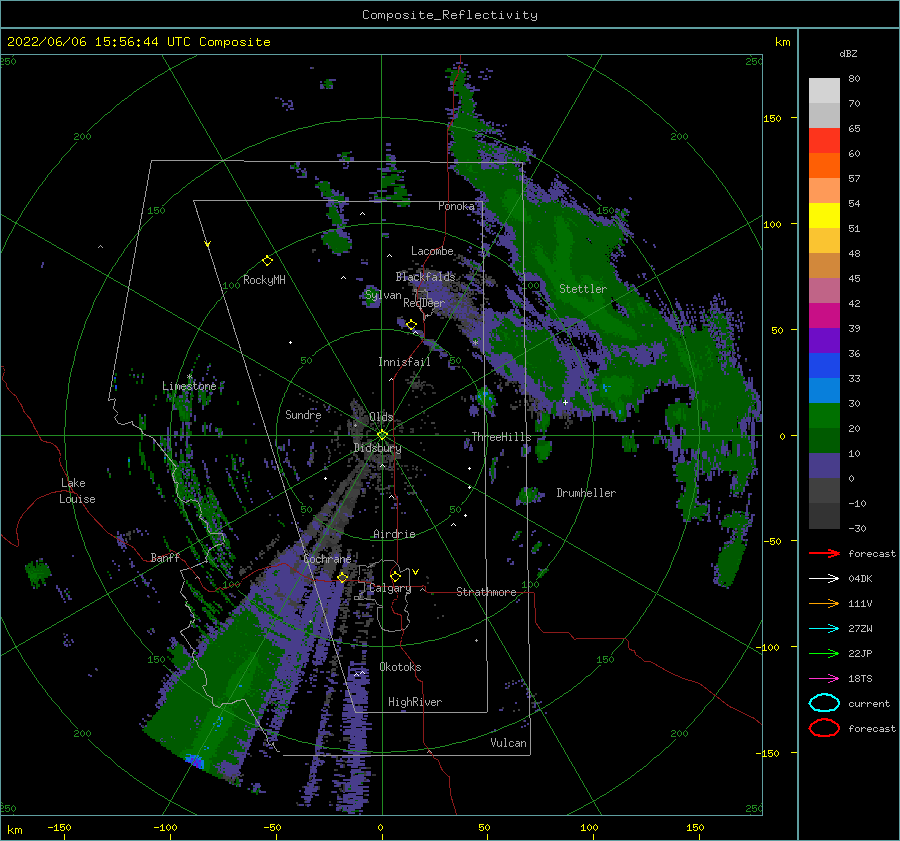Viewport: 900px width, 841px height.
Task: Click the Sylvan label
Action: pos(383,295)
